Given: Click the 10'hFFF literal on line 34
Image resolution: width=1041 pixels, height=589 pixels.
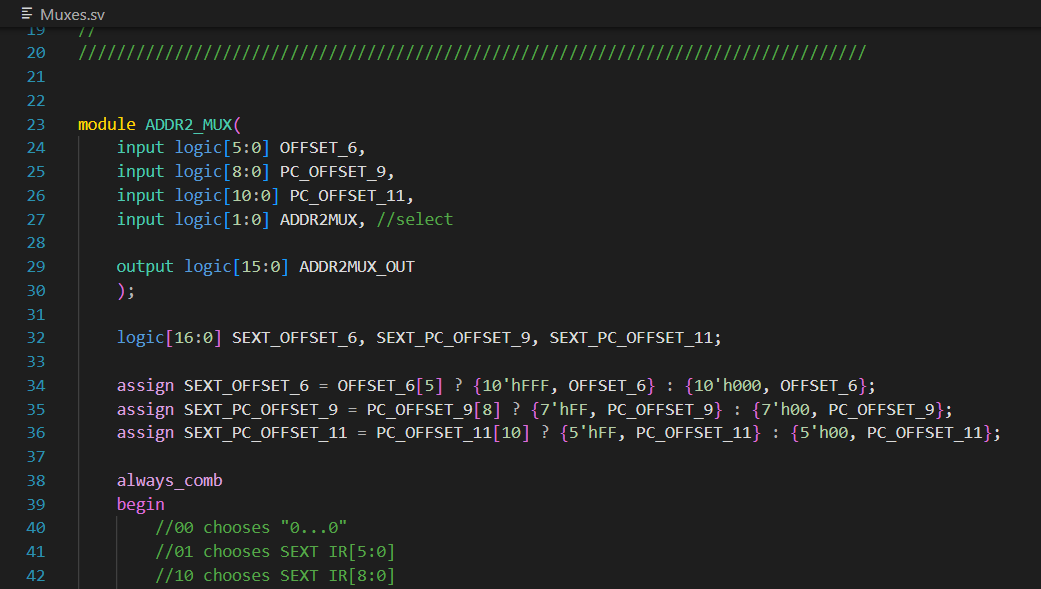Looking at the screenshot, I should click(x=515, y=385).
